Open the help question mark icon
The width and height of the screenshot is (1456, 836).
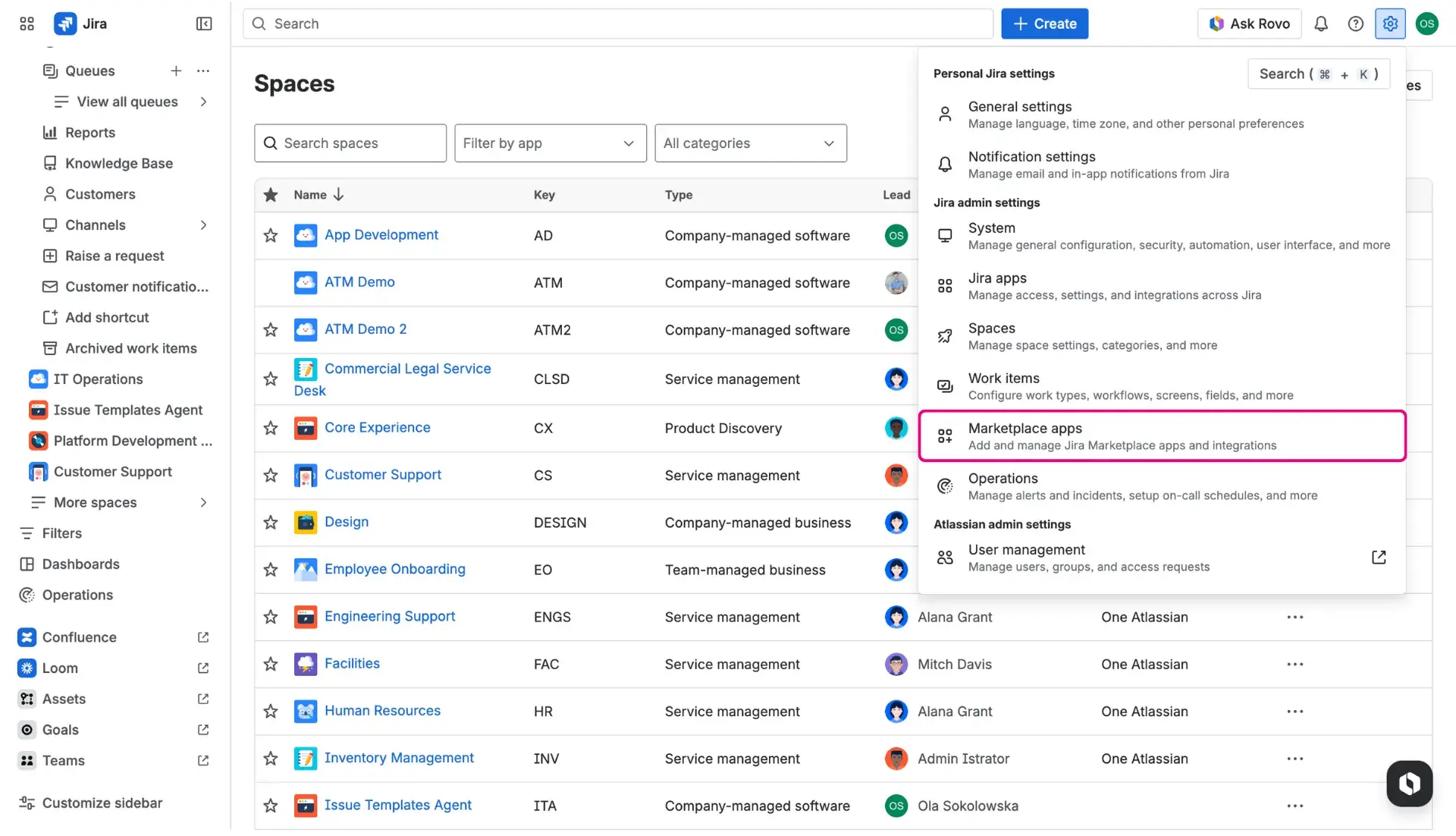point(1356,24)
